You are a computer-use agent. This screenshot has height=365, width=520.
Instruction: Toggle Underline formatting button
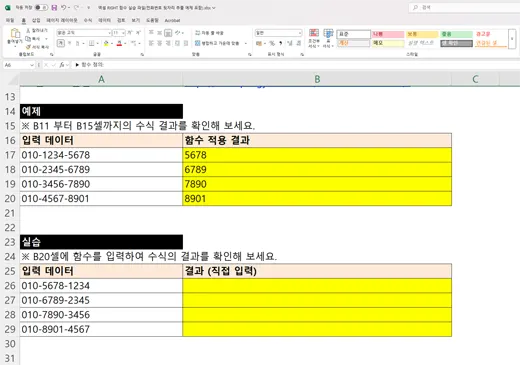(77, 43)
